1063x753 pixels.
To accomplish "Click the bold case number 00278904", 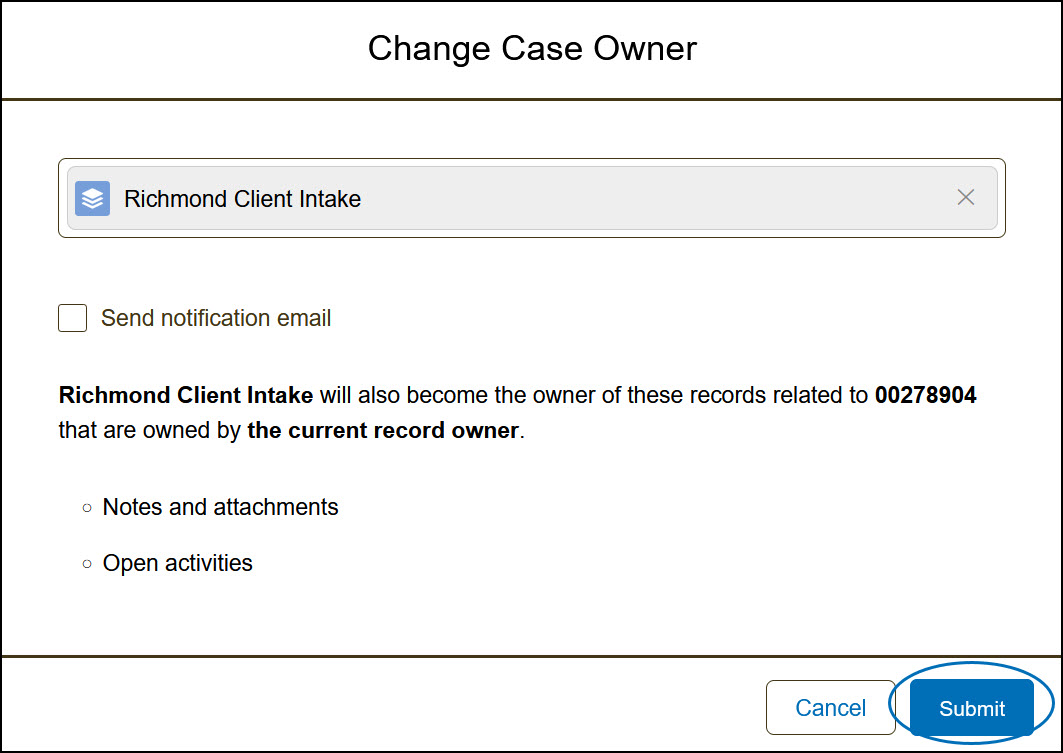I will (x=925, y=395).
